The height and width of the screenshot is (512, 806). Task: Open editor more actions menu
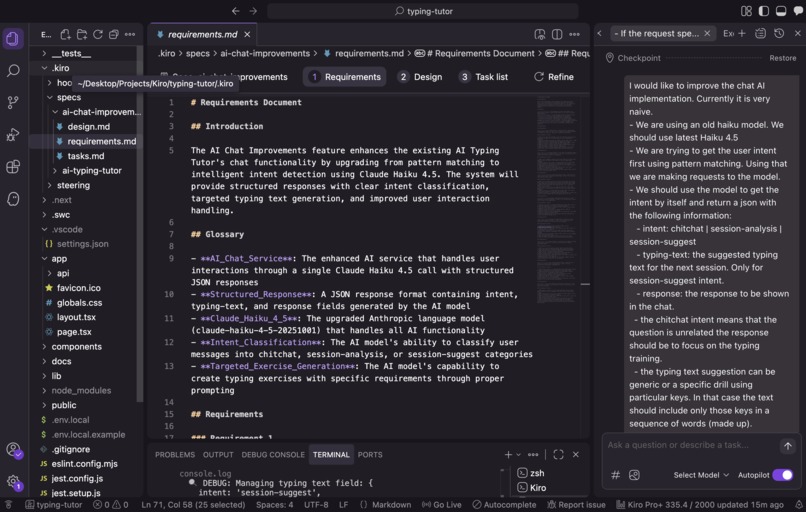(574, 34)
